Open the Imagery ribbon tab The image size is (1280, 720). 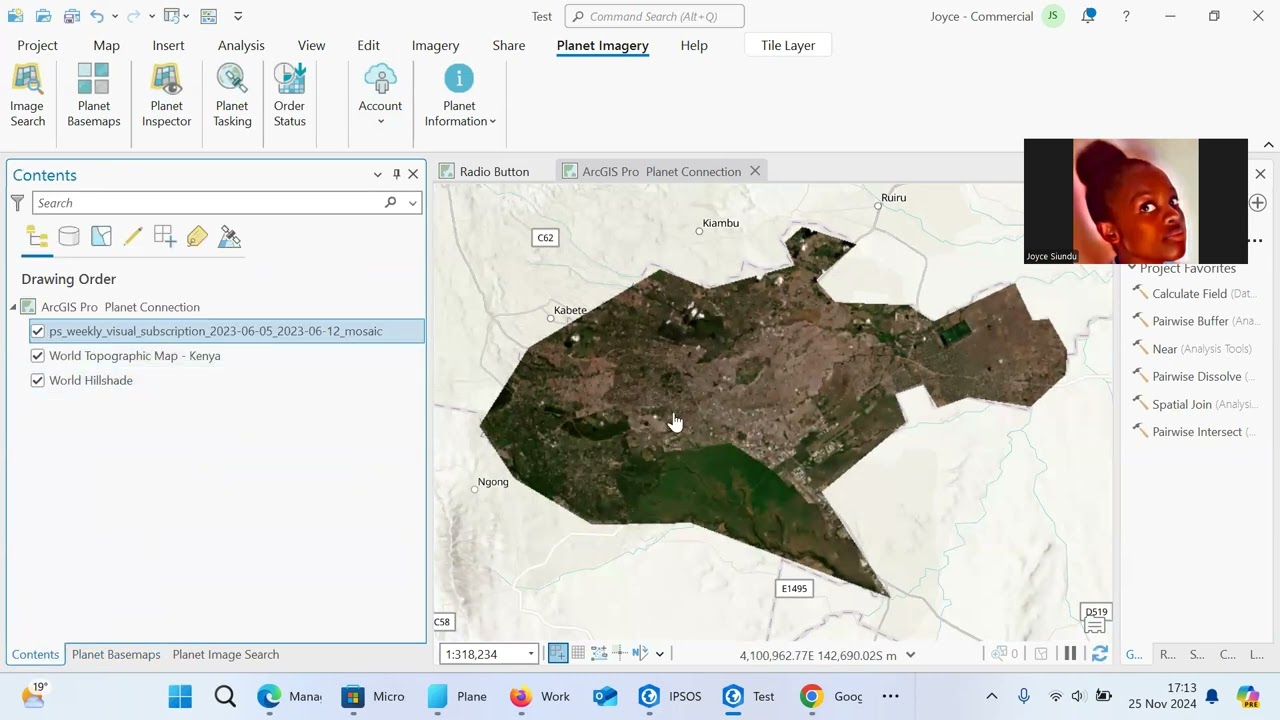(x=435, y=45)
